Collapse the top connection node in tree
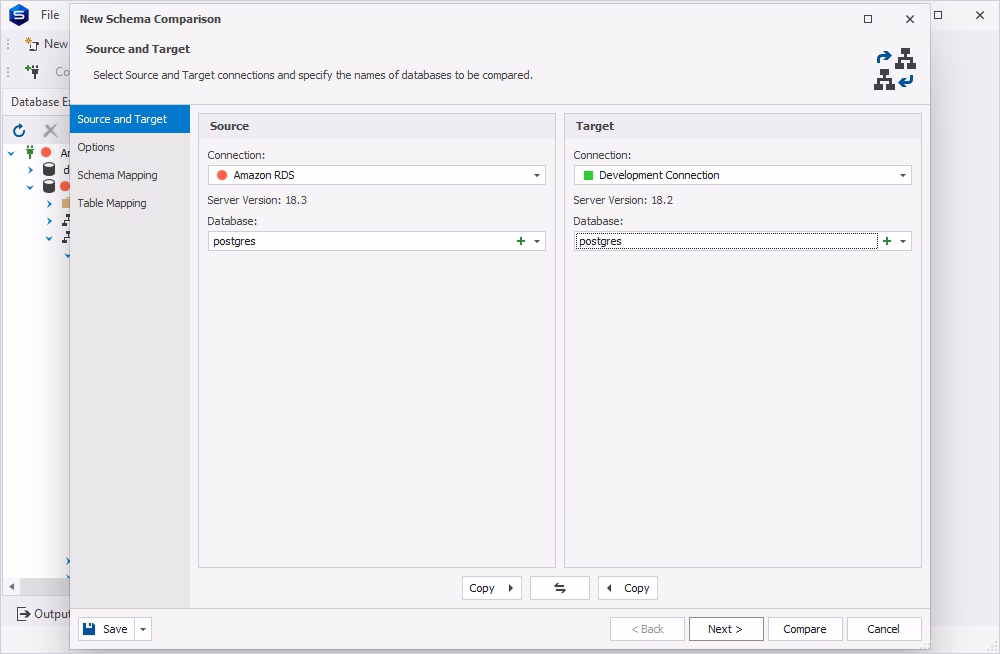The width and height of the screenshot is (1000, 654). pyautogui.click(x=11, y=153)
